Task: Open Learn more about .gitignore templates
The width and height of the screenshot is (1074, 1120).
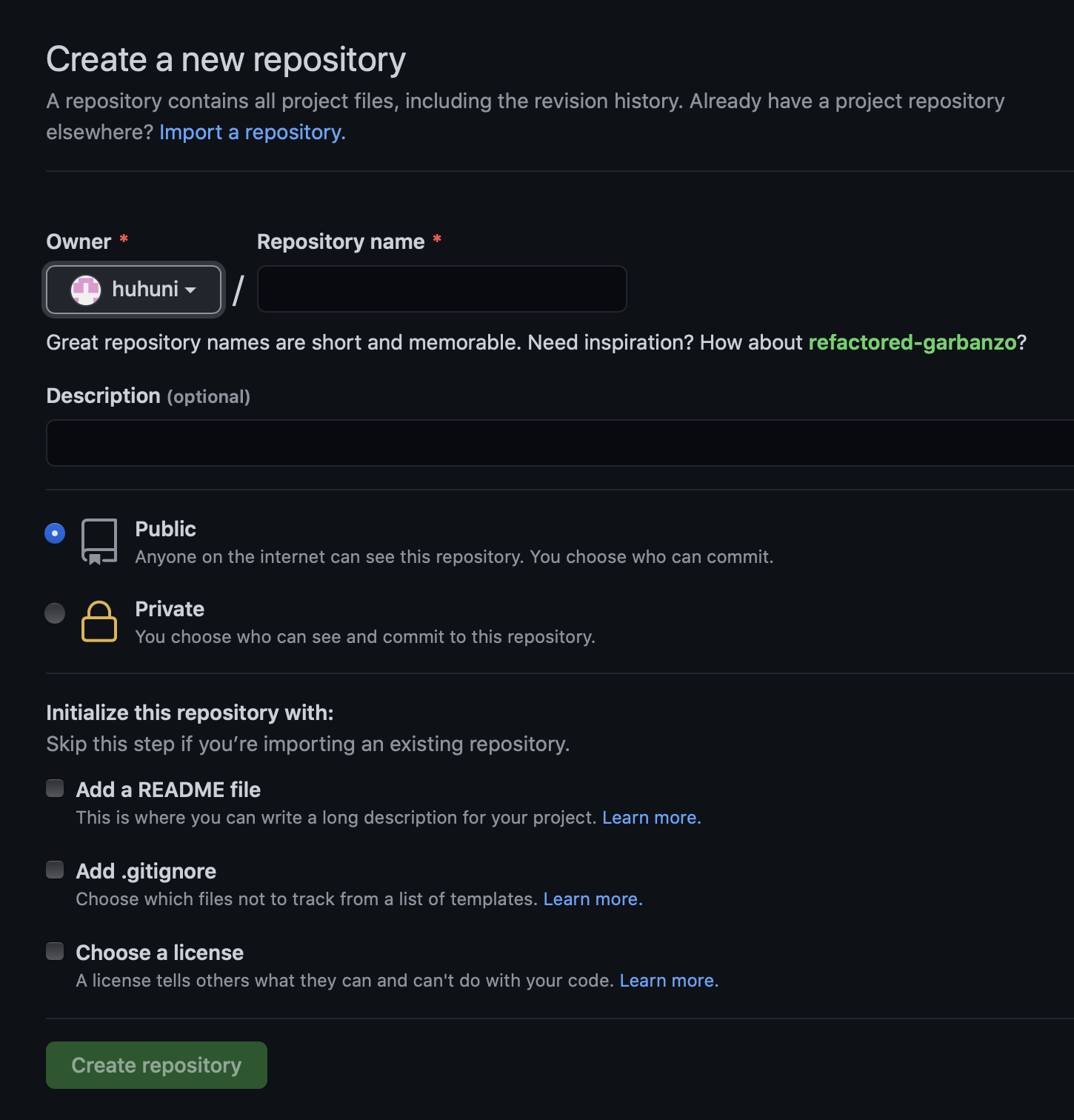Action: 591,899
